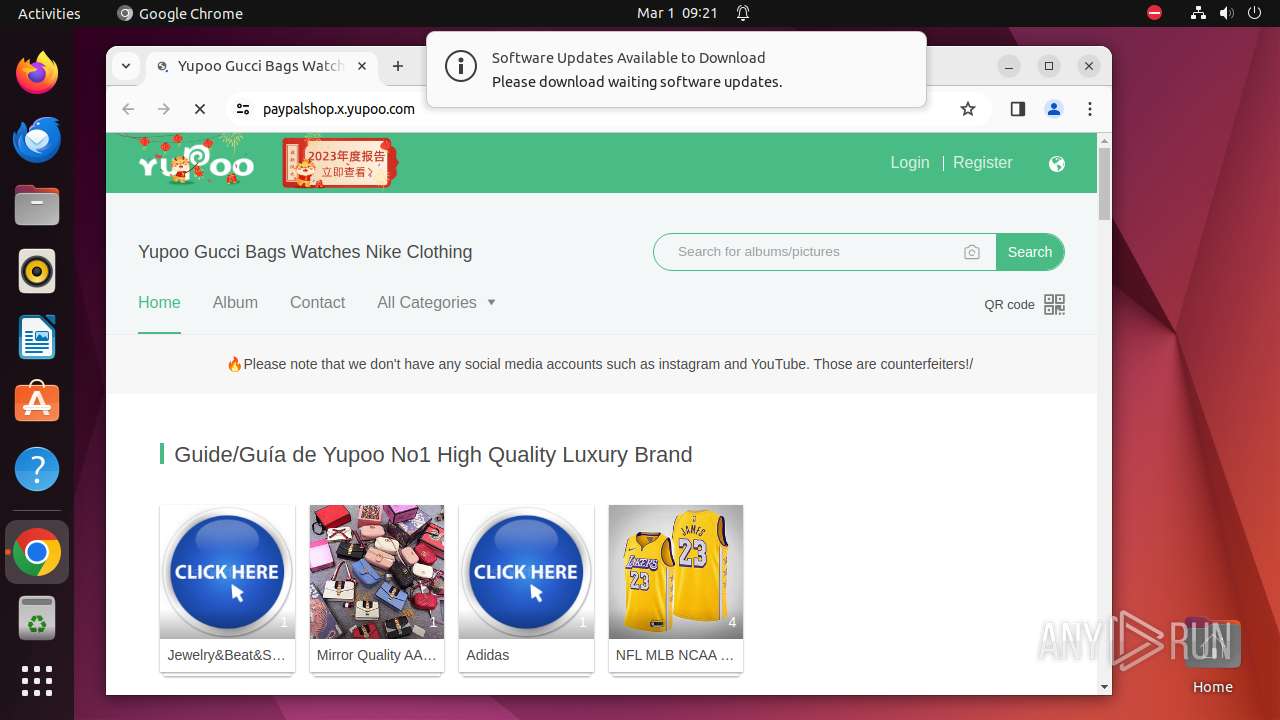Open the Login link
Image resolution: width=1280 pixels, height=720 pixels.
pyautogui.click(x=910, y=163)
